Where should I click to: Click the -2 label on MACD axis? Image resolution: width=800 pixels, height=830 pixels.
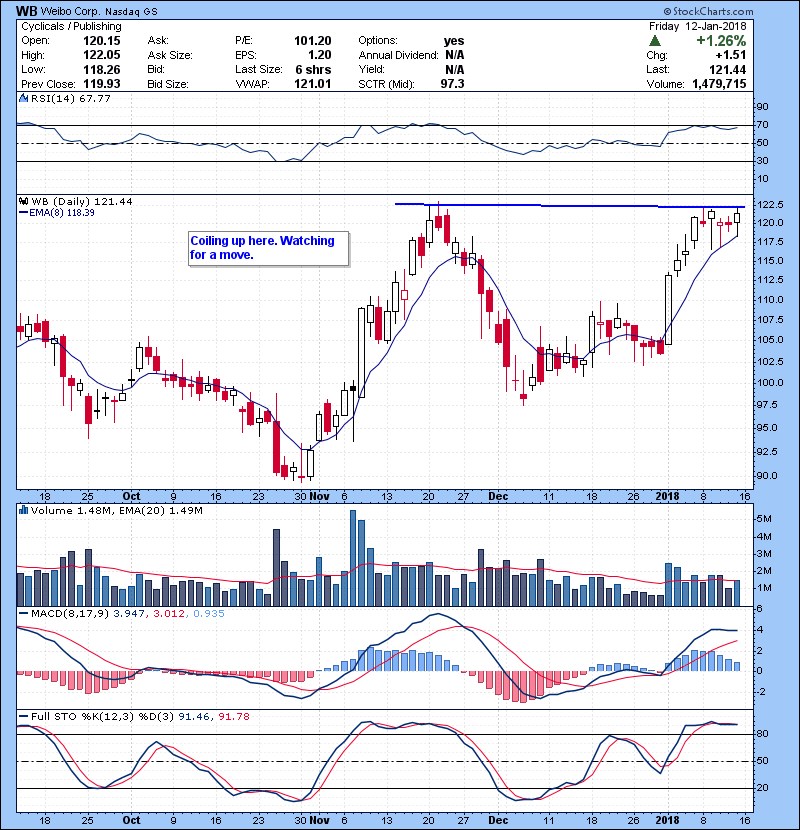pos(761,692)
